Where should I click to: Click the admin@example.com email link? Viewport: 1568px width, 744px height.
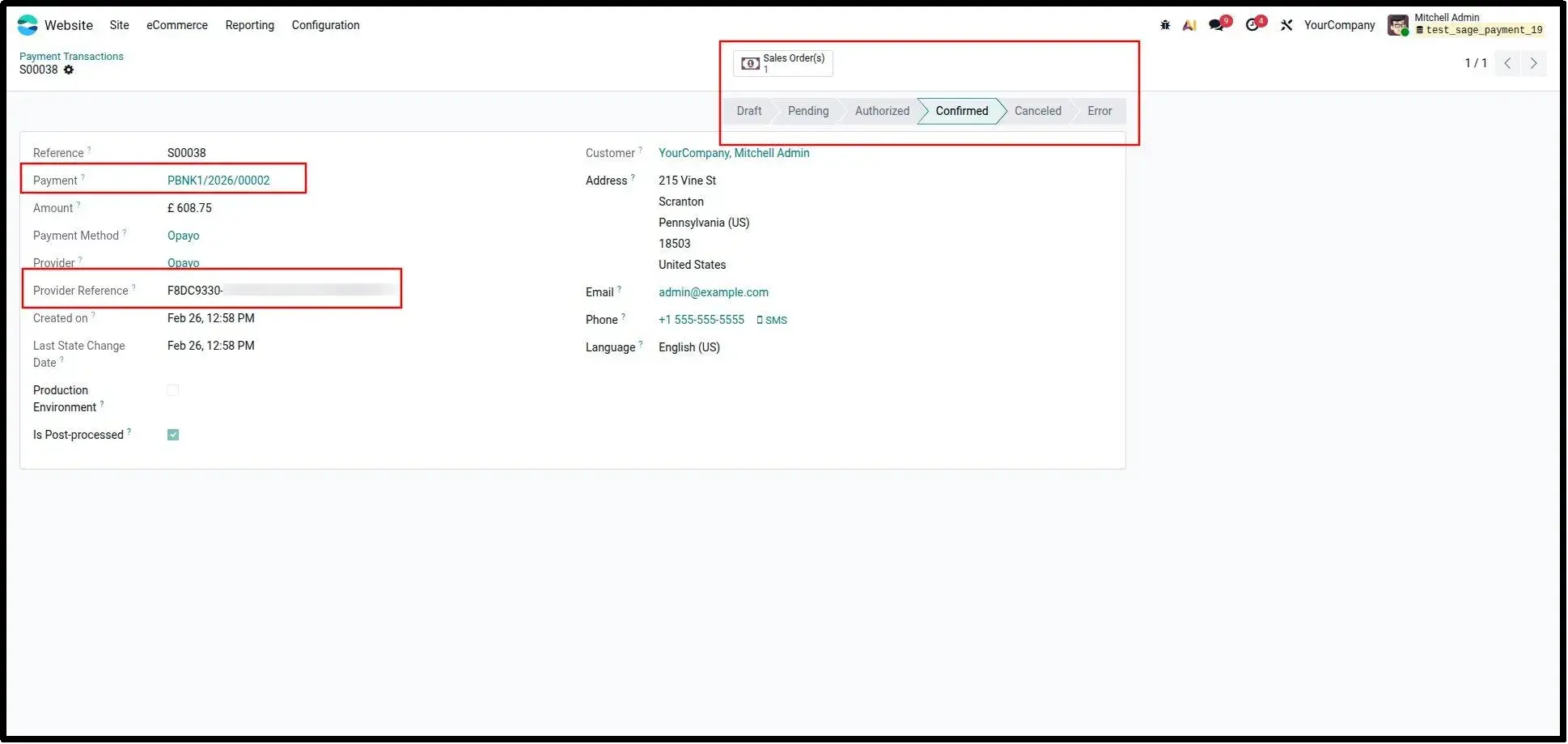[714, 292]
